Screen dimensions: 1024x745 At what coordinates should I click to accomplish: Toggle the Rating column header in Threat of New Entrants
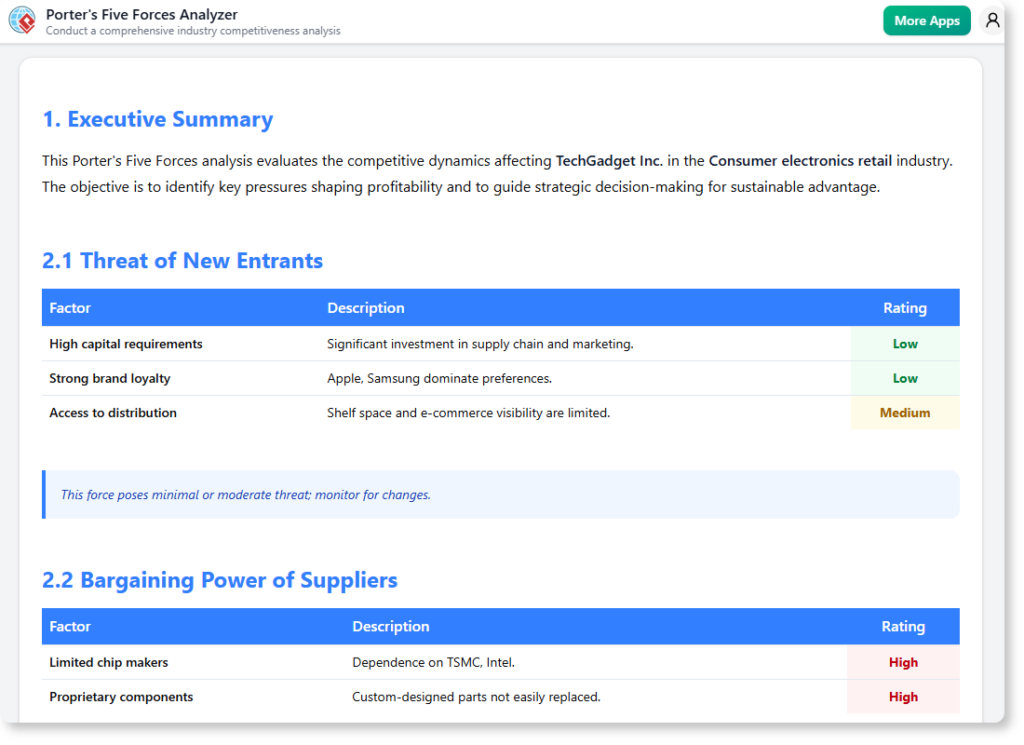(x=904, y=307)
